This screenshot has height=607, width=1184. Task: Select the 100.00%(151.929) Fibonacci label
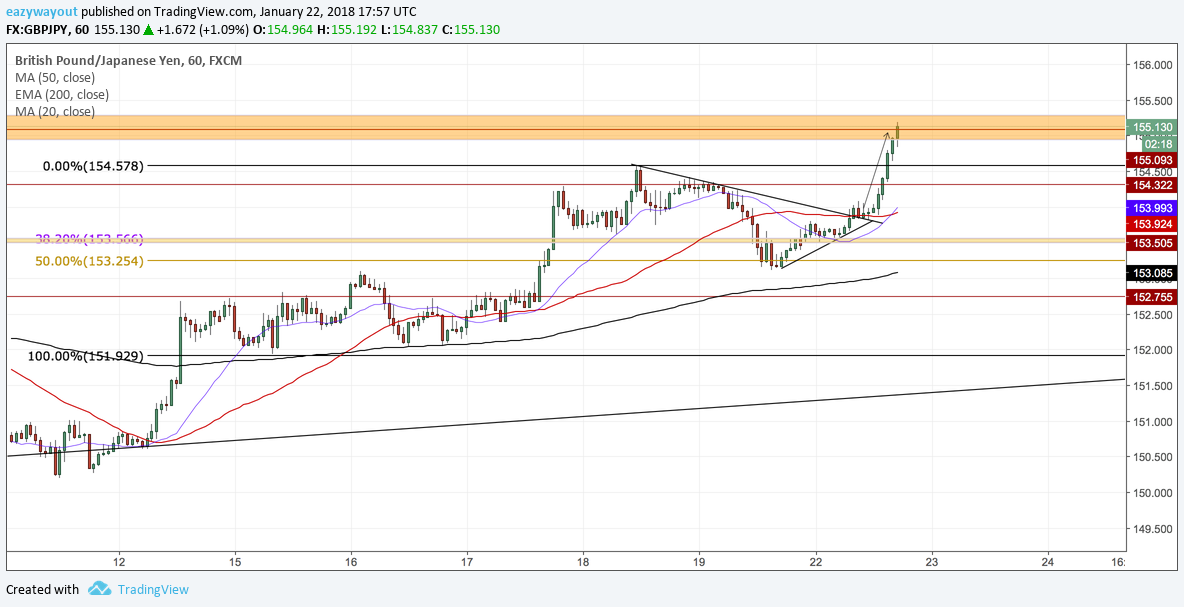click(86, 356)
